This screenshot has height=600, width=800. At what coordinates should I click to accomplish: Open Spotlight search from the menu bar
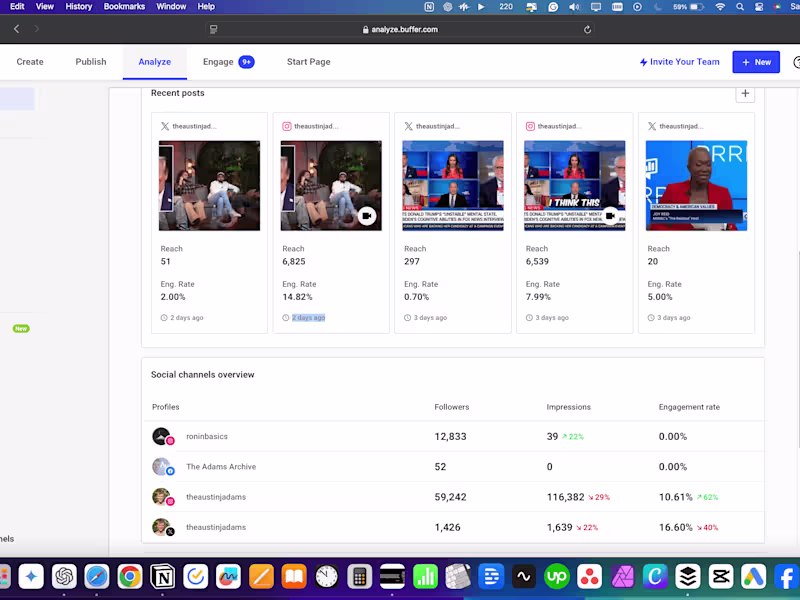(740, 7)
